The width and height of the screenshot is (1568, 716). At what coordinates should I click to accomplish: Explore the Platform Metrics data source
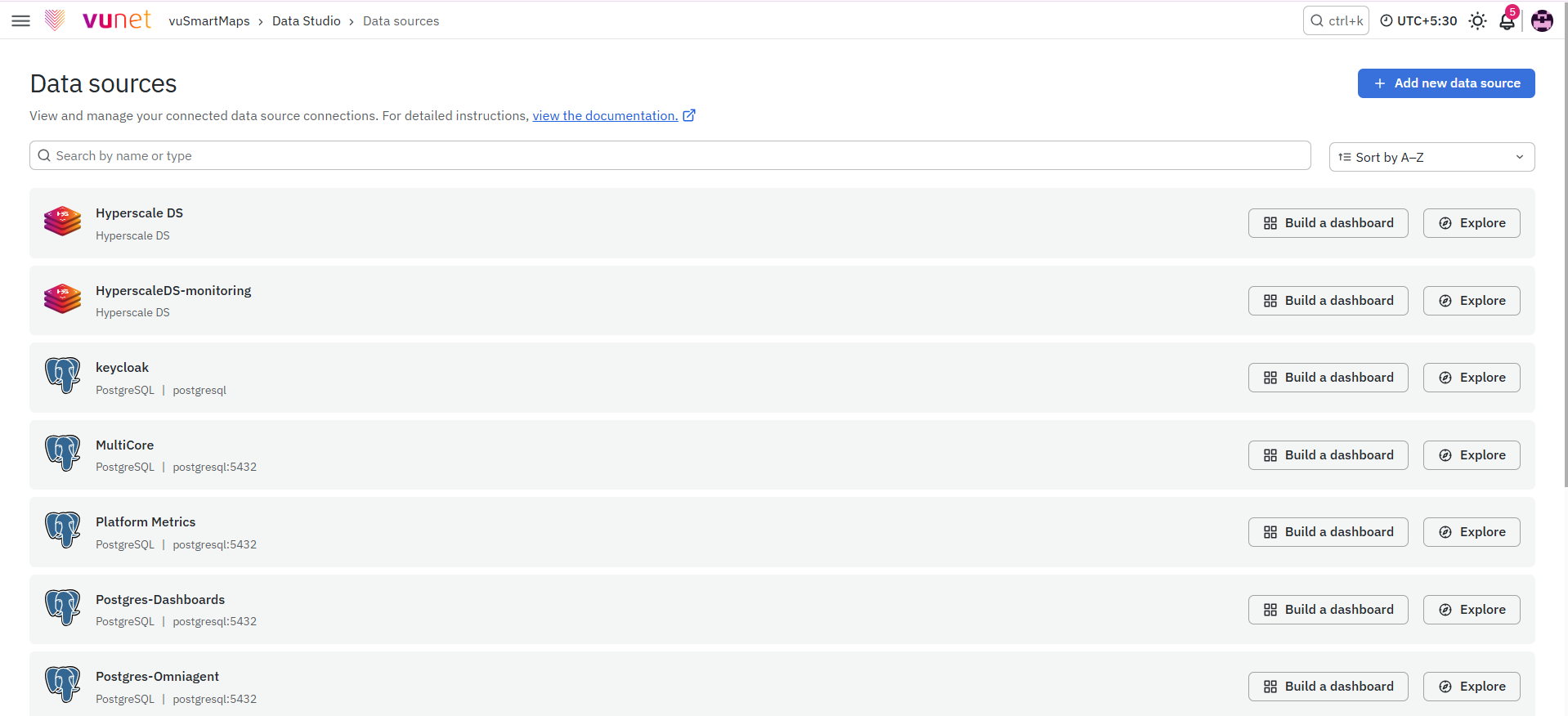tap(1472, 532)
